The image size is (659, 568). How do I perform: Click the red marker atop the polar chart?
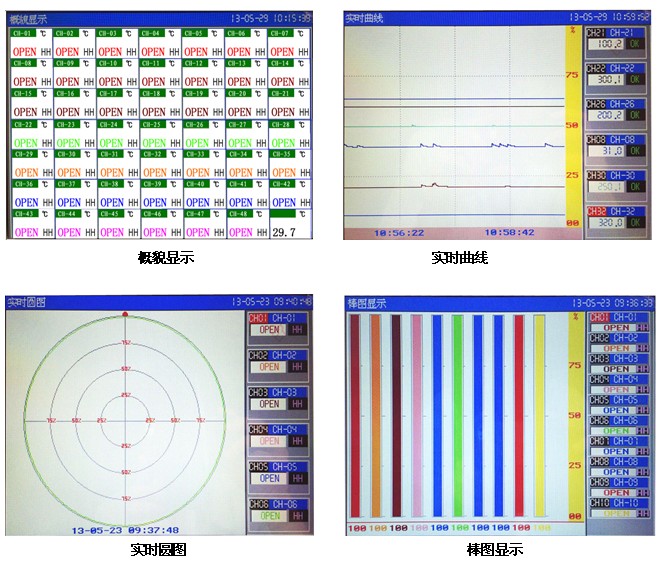tap(125, 314)
